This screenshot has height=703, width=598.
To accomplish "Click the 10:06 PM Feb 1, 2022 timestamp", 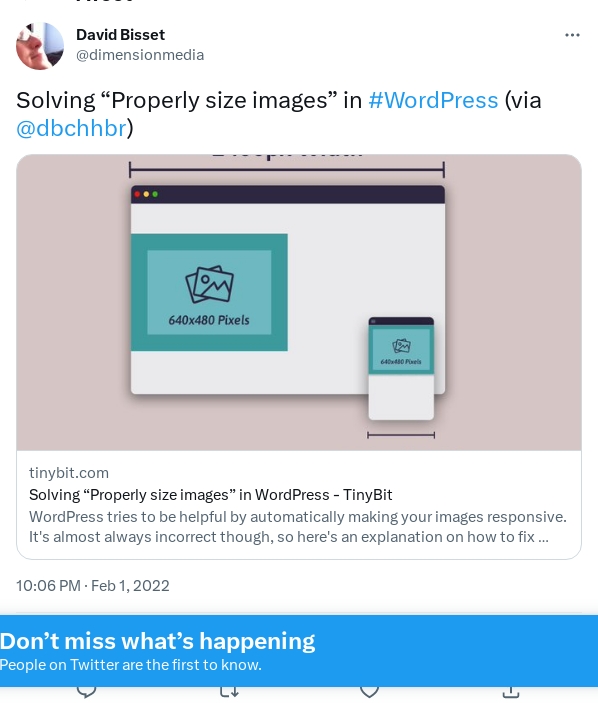I will pos(93,586).
